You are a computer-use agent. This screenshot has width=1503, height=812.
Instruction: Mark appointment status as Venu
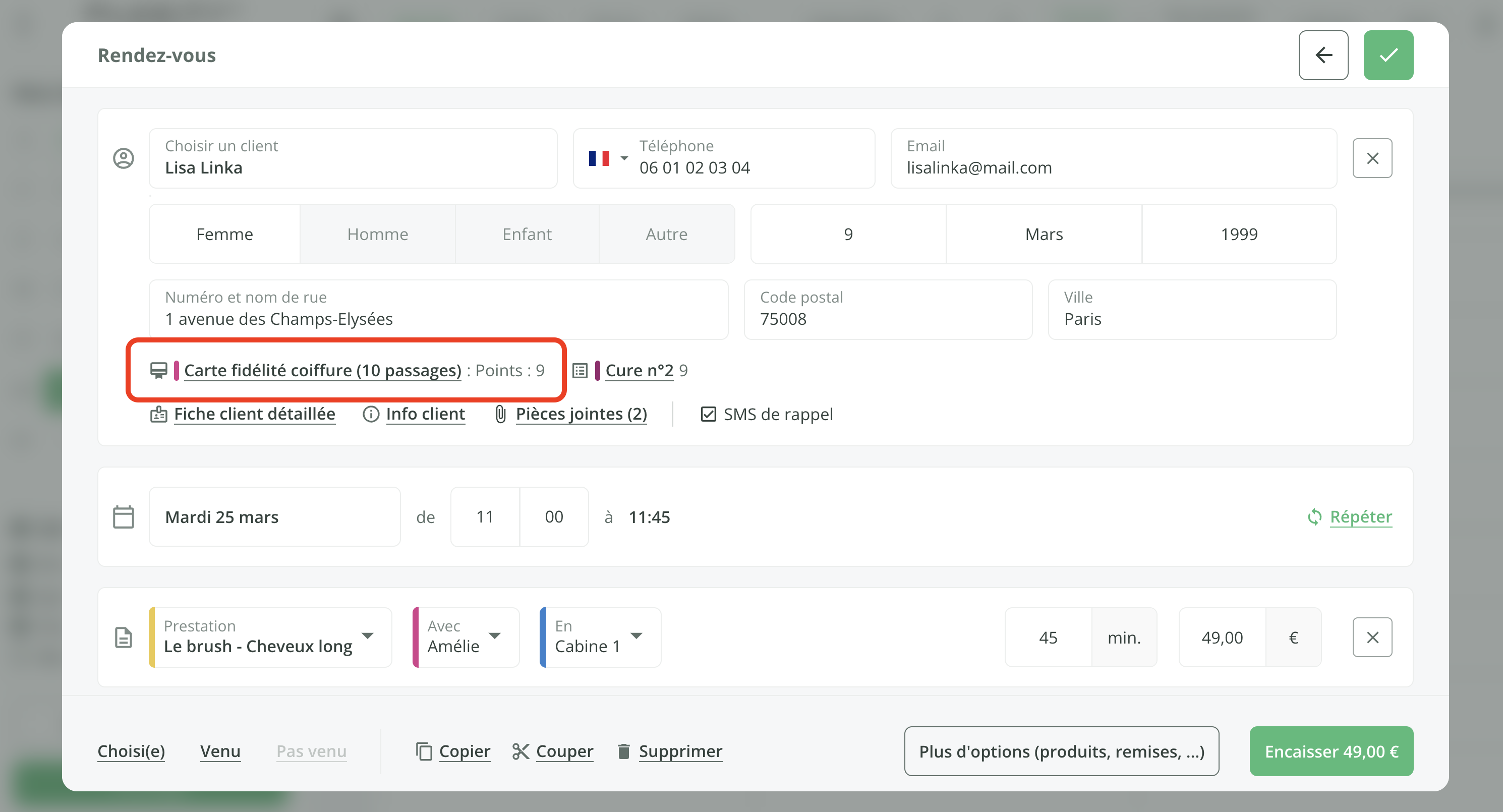tap(220, 751)
